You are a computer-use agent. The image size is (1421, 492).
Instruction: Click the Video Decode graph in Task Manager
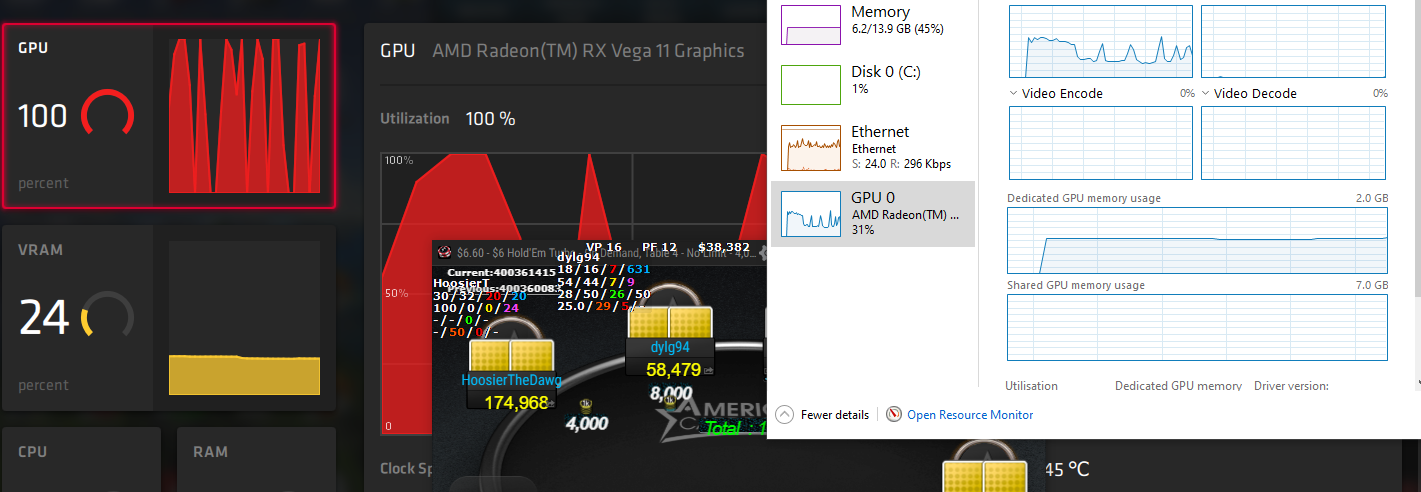(1294, 143)
